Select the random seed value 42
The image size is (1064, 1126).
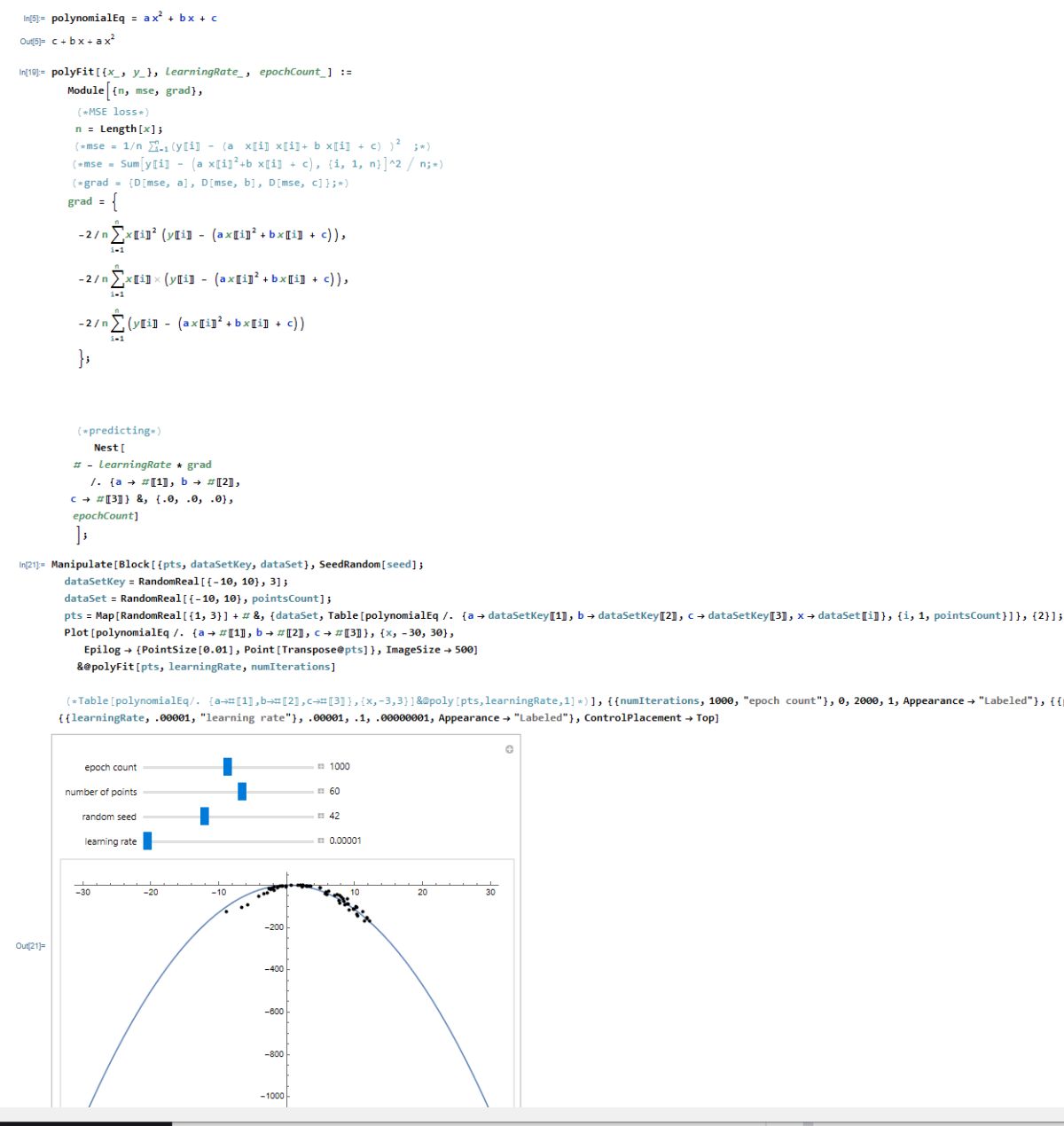[x=334, y=817]
